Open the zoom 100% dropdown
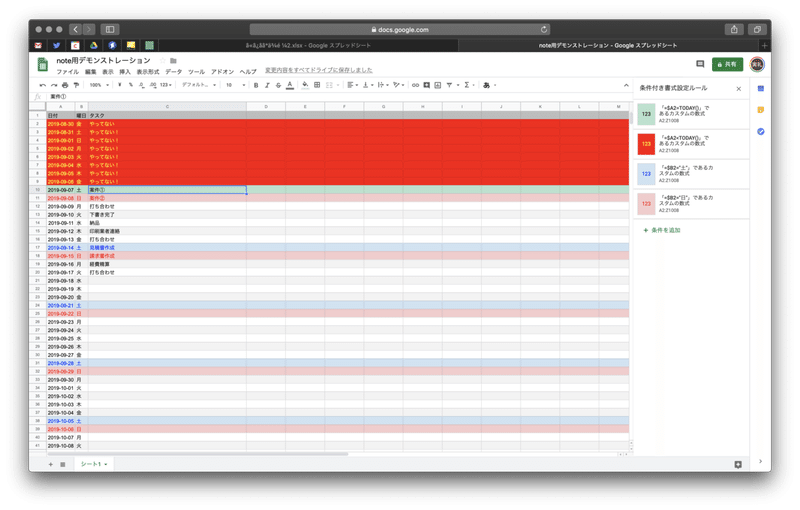 click(99, 85)
